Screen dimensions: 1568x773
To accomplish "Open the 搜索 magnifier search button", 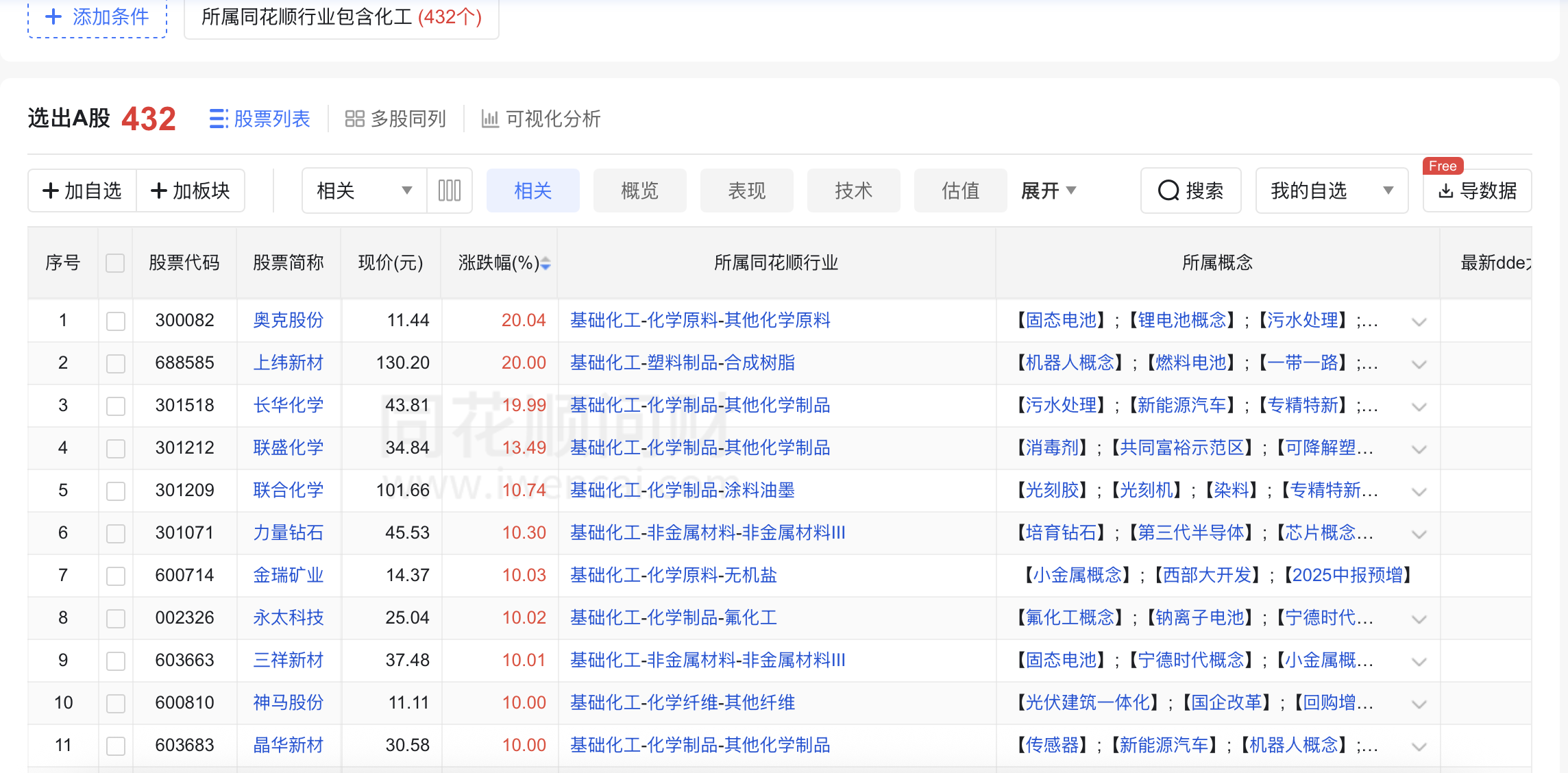I will tap(1190, 191).
